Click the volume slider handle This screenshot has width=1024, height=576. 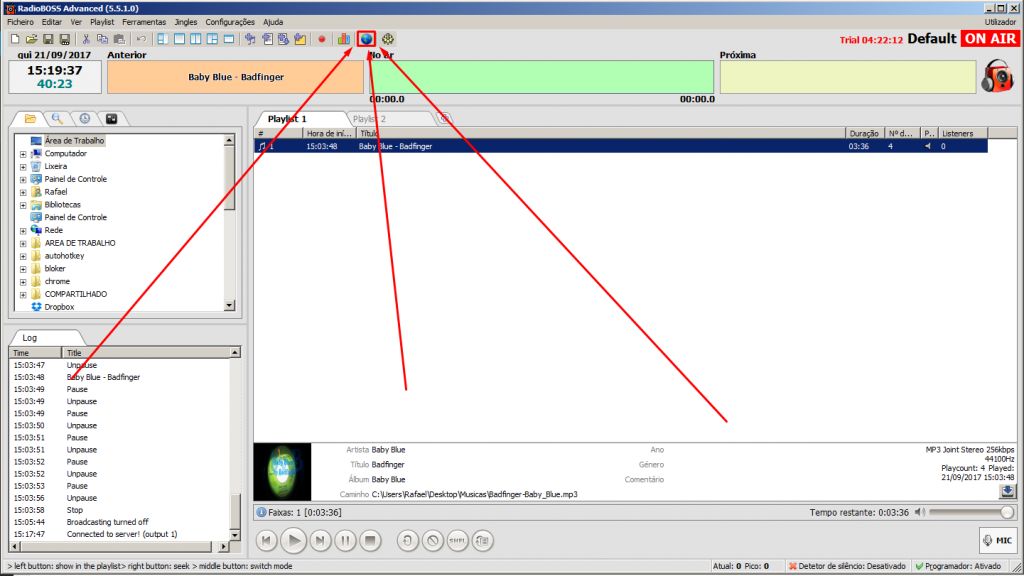1005,512
